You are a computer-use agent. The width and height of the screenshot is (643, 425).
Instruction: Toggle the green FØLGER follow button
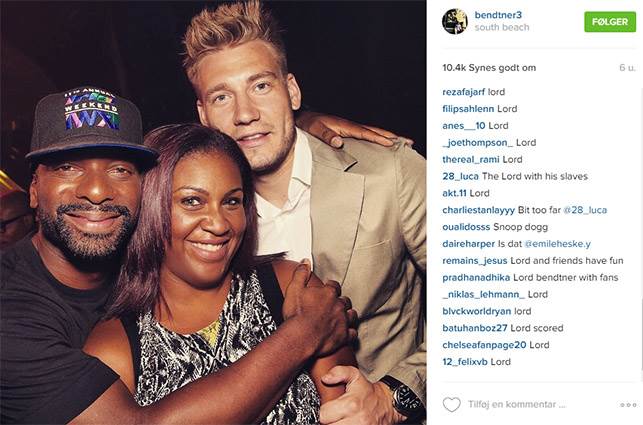coord(610,22)
